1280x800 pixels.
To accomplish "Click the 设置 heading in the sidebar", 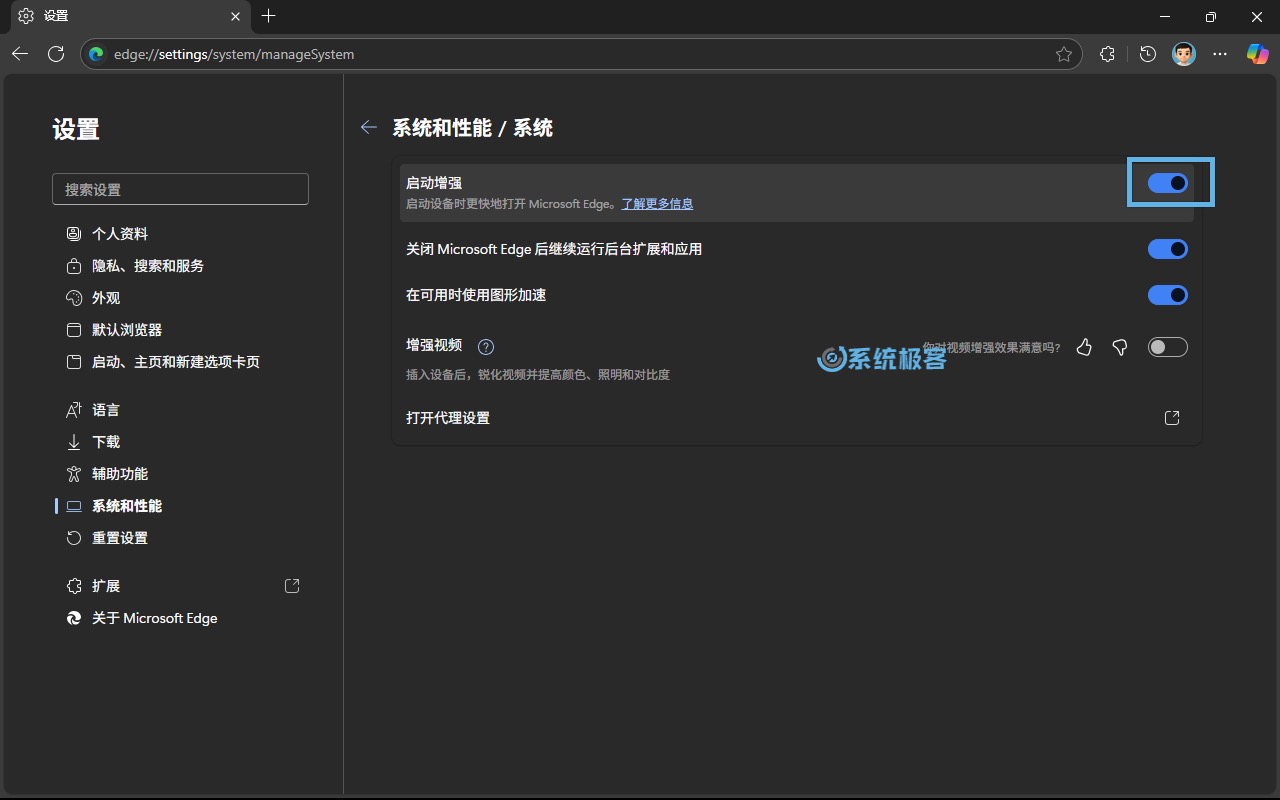I will (76, 129).
